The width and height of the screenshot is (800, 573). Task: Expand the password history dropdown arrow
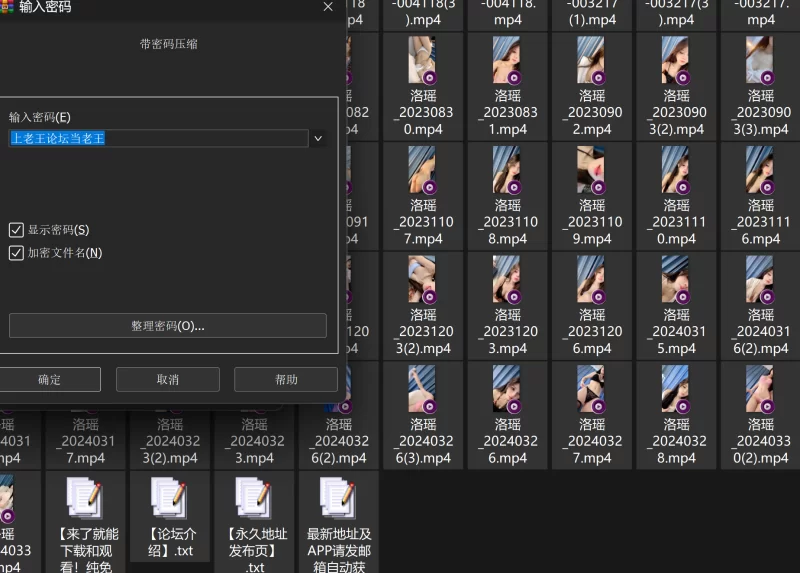pos(318,139)
